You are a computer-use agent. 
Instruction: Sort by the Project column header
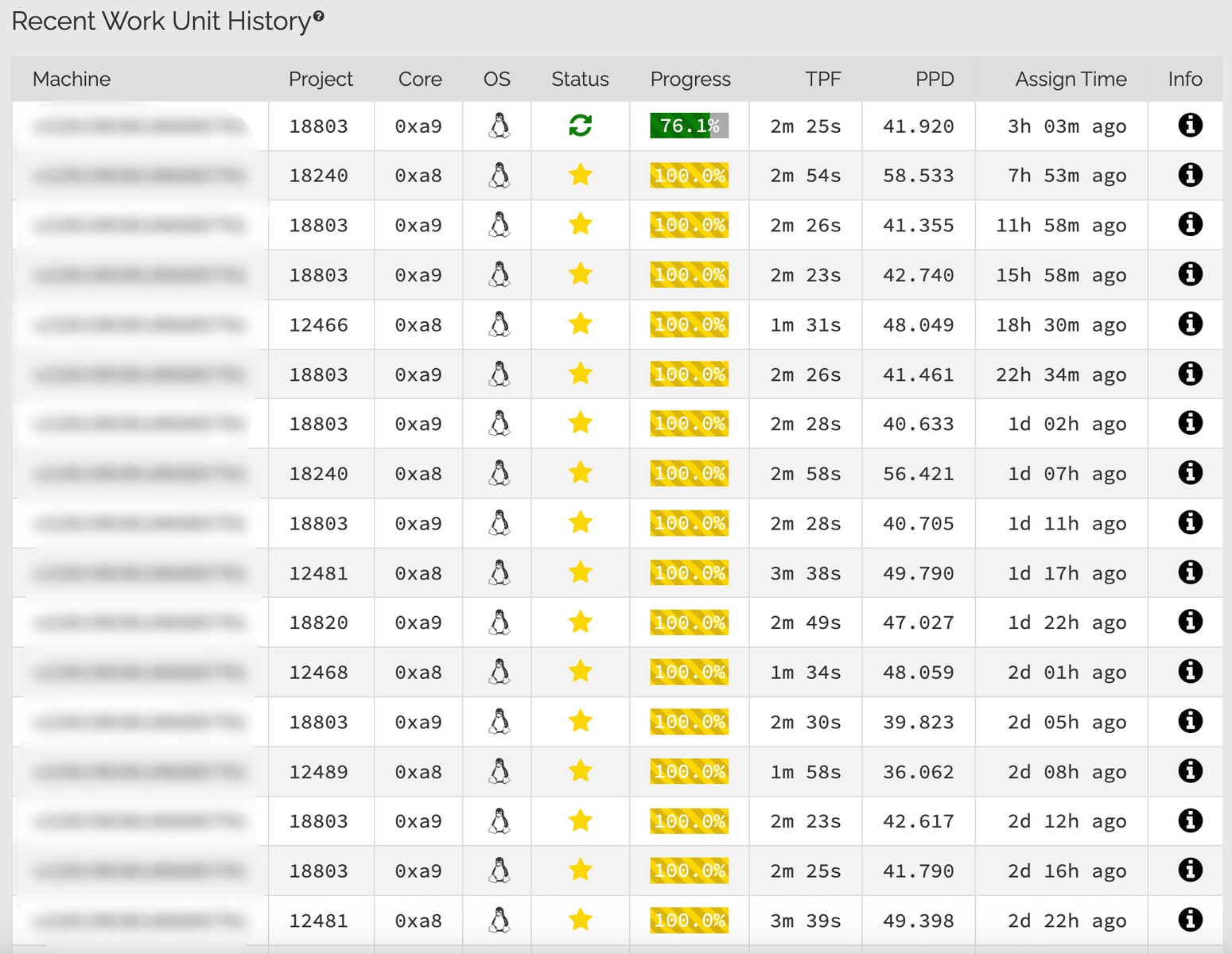pos(321,79)
